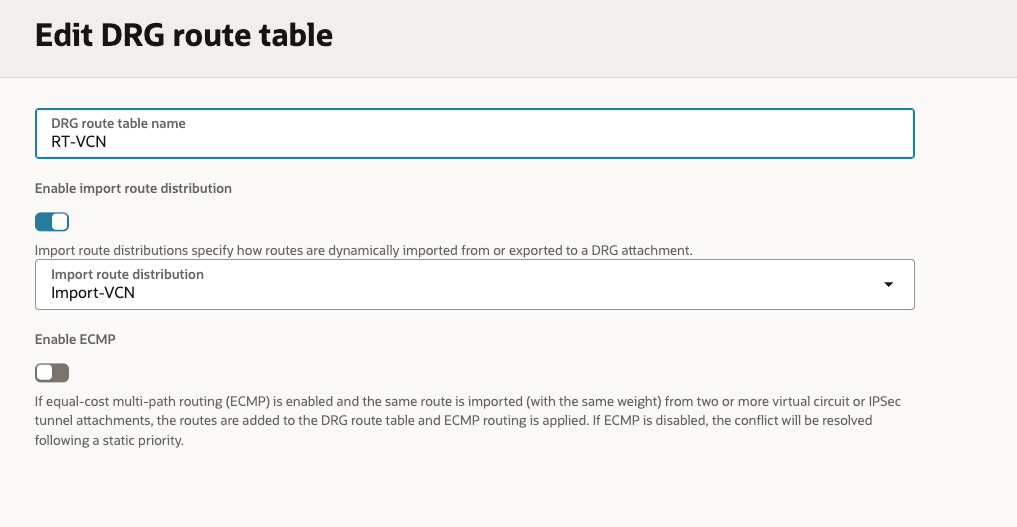1017x527 pixels.
Task: Click the Import route distribution field label
Action: click(x=127, y=274)
